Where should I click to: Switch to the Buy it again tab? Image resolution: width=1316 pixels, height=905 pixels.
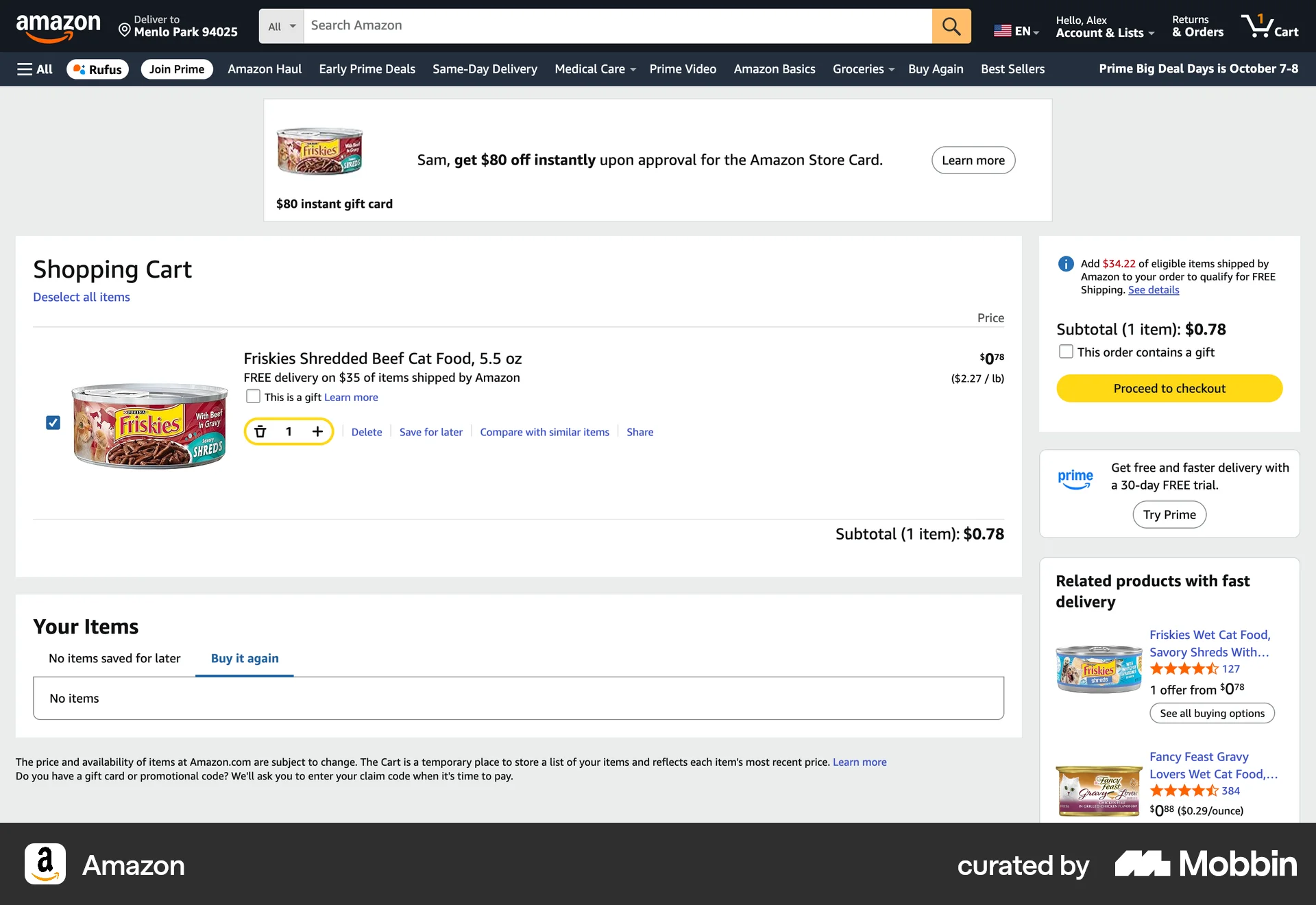coord(244,658)
